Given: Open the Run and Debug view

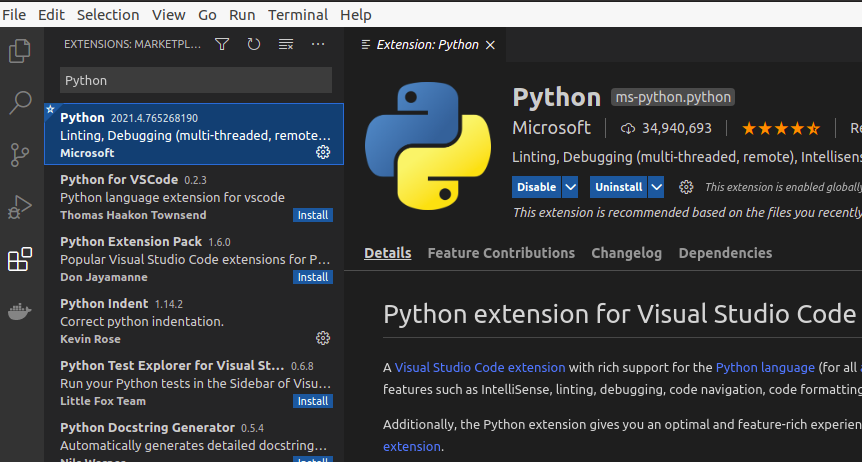Looking at the screenshot, I should click(x=20, y=207).
